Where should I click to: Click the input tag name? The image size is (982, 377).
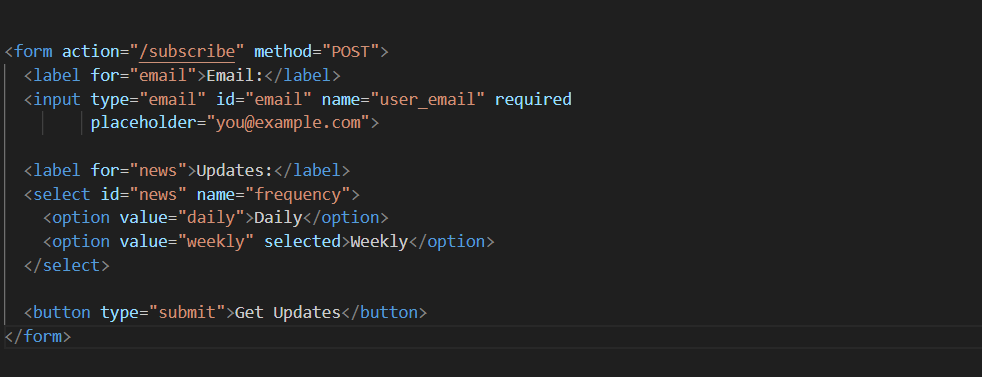point(57,99)
